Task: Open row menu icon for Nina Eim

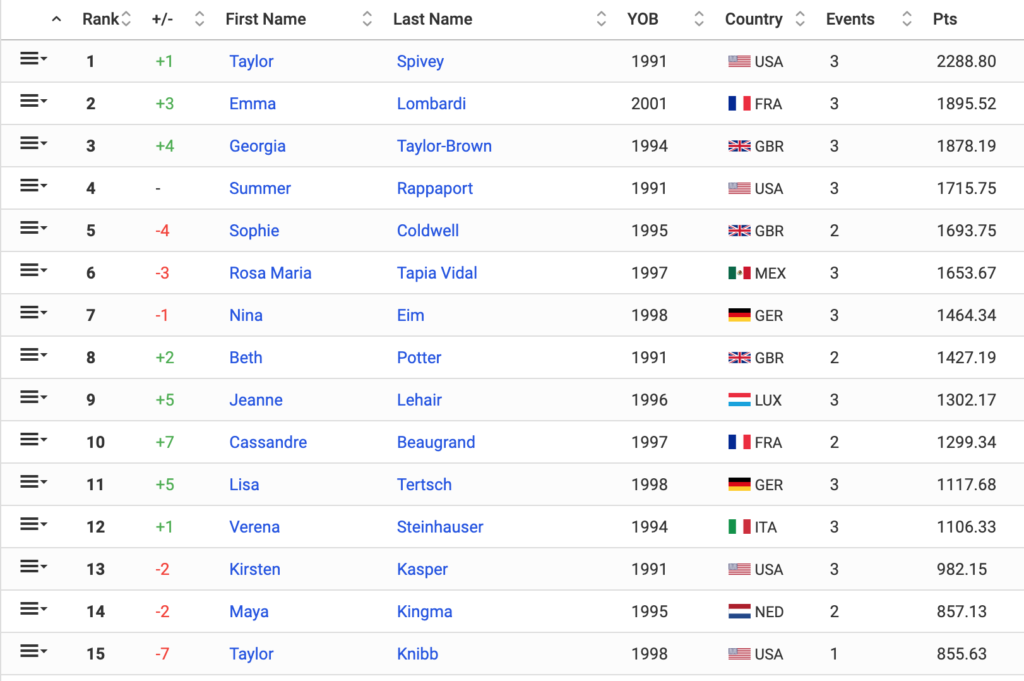Action: coord(33,313)
